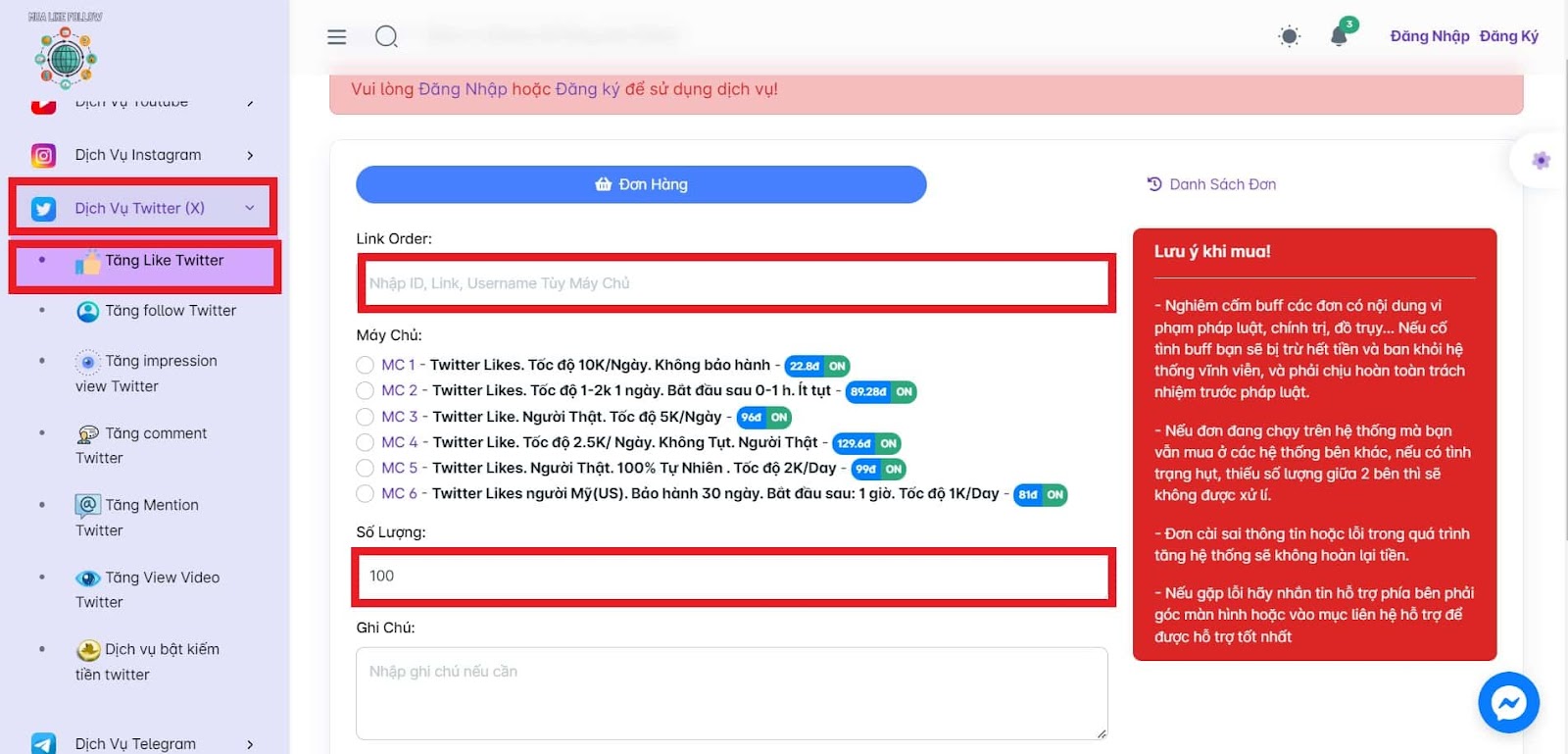The height and width of the screenshot is (754, 1568).
Task: Click the Số Lượng quantity field
Action: click(734, 577)
